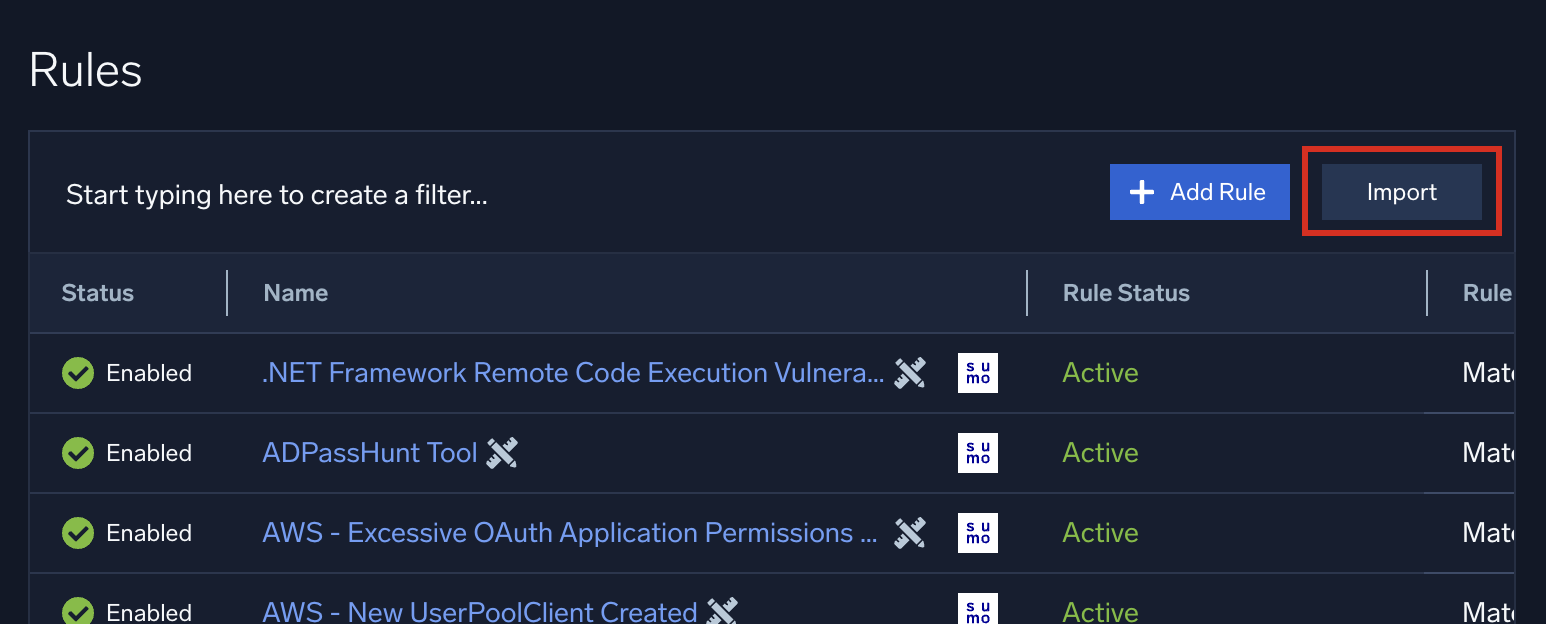Toggle Enabled checkmark for AWS Excessive OAuth rule

pyautogui.click(x=78, y=533)
